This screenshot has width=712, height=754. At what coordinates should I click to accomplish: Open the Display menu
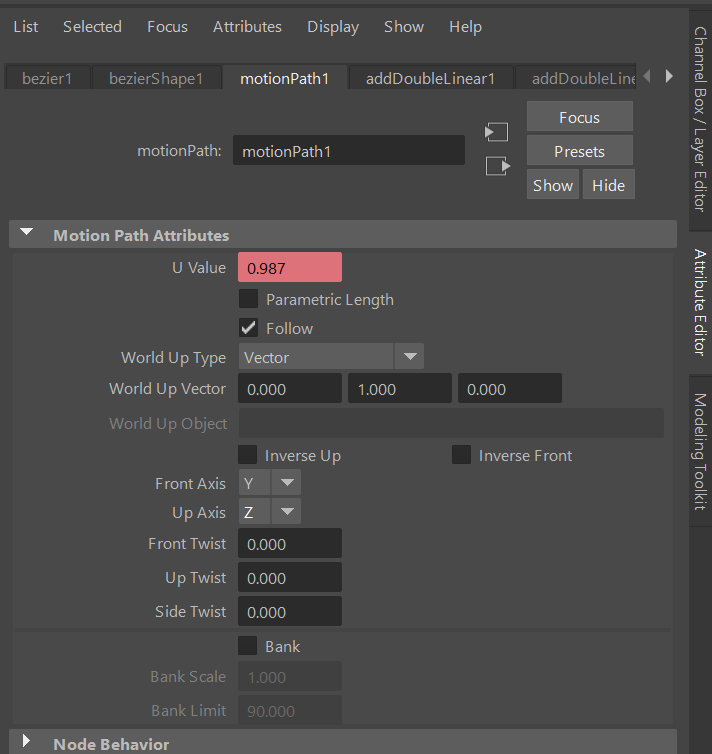point(333,27)
